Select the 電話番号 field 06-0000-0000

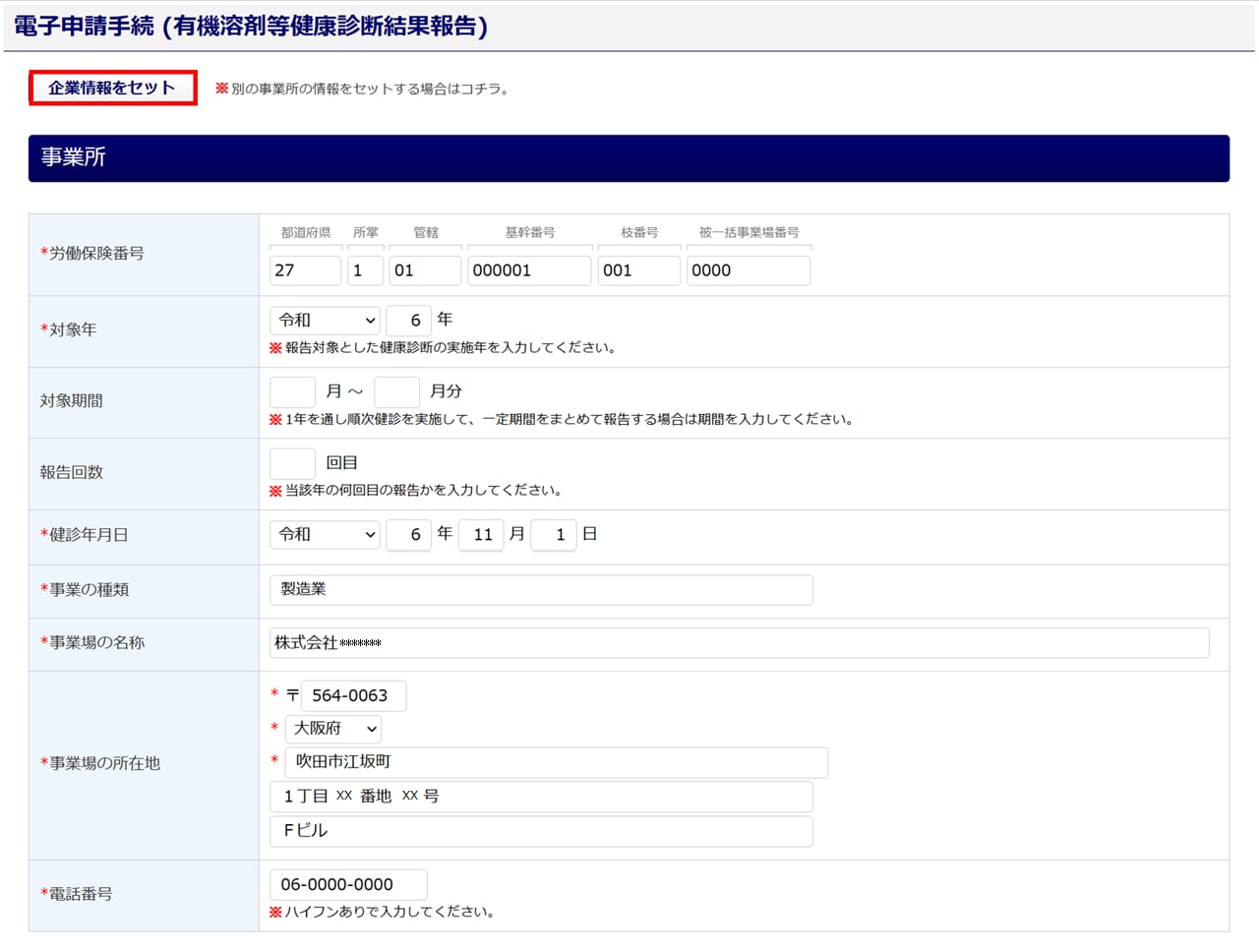tap(348, 884)
